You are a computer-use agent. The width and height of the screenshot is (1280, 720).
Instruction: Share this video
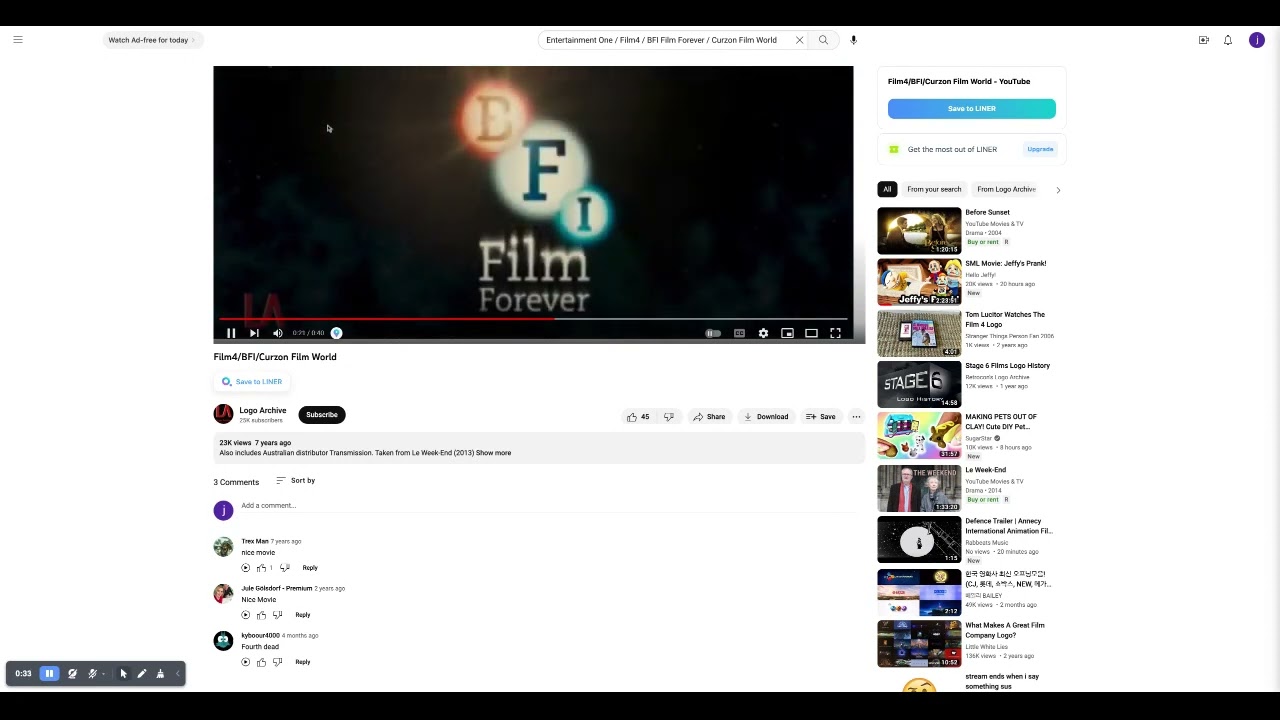709,417
